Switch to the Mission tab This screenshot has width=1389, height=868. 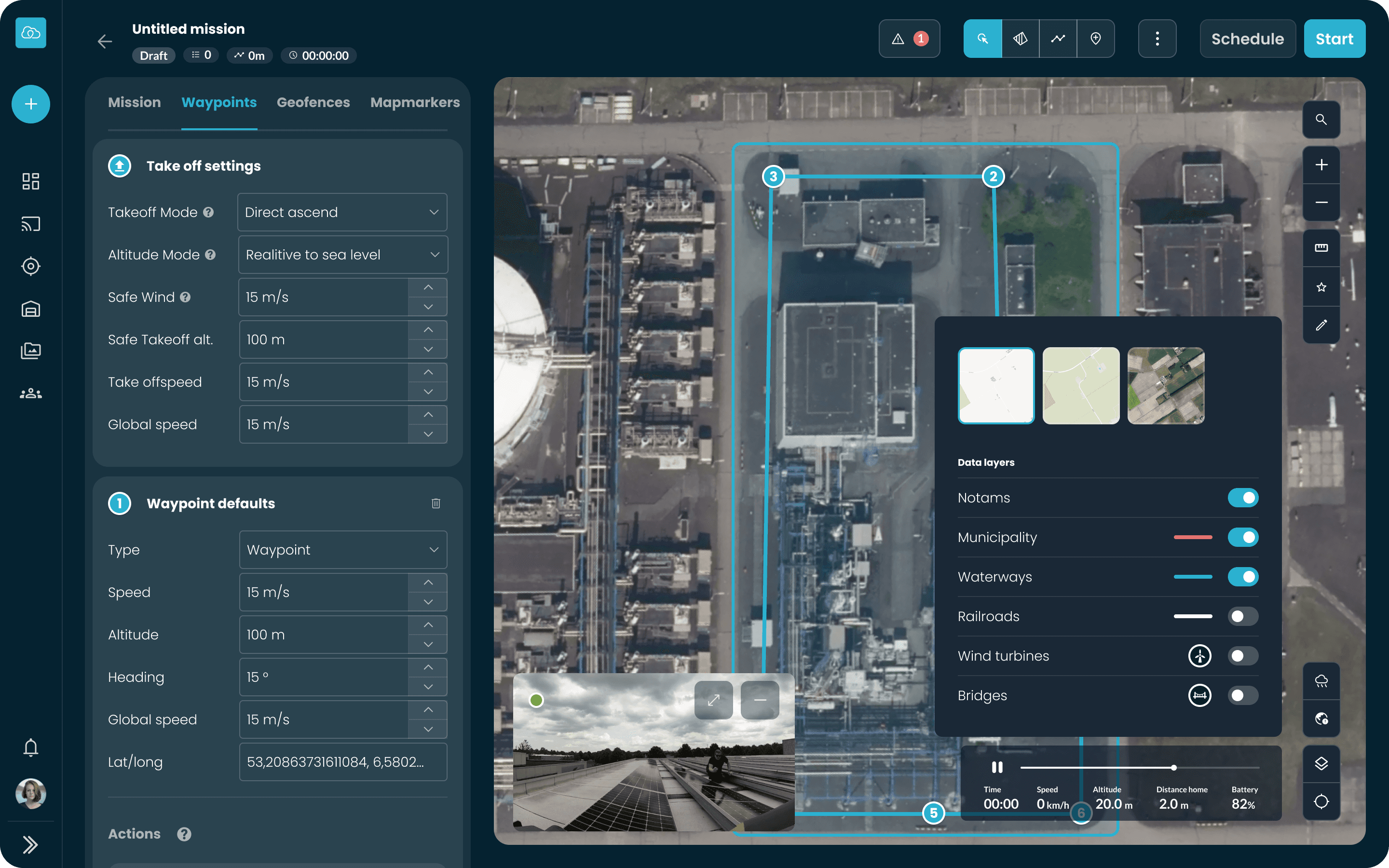click(x=134, y=102)
